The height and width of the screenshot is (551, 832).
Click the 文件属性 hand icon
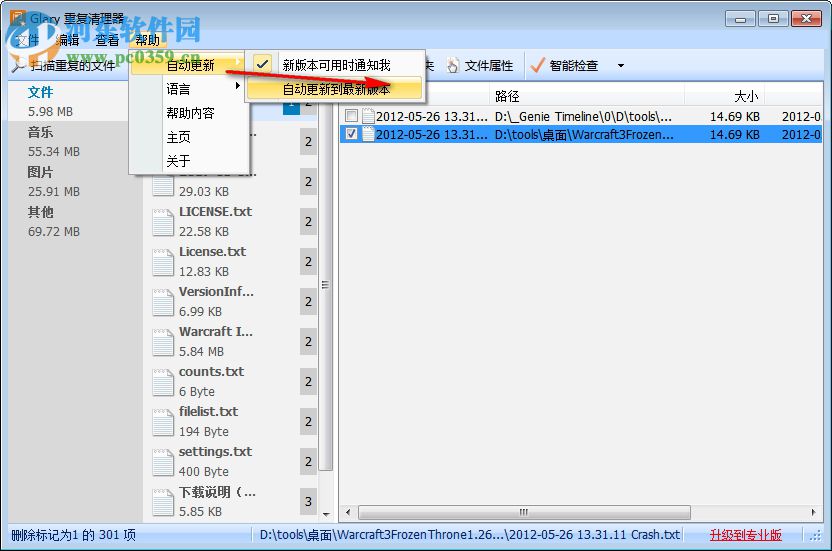tap(453, 65)
